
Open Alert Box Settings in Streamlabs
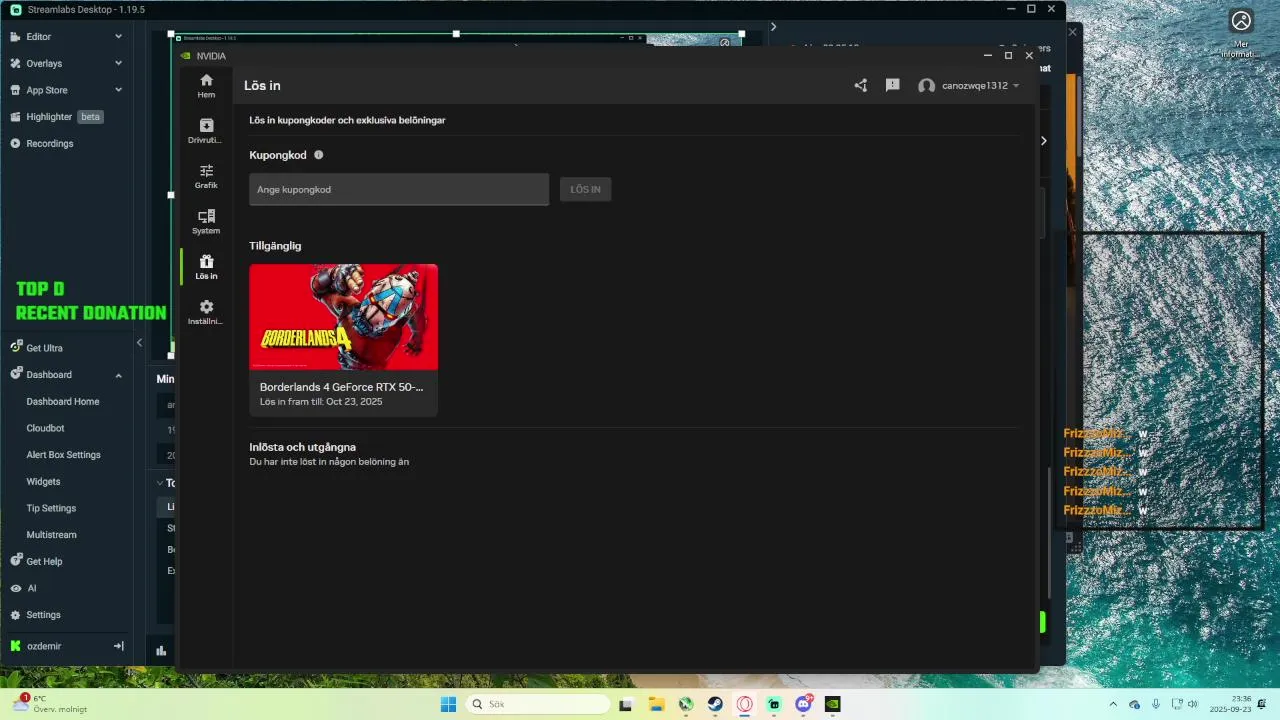(x=63, y=455)
